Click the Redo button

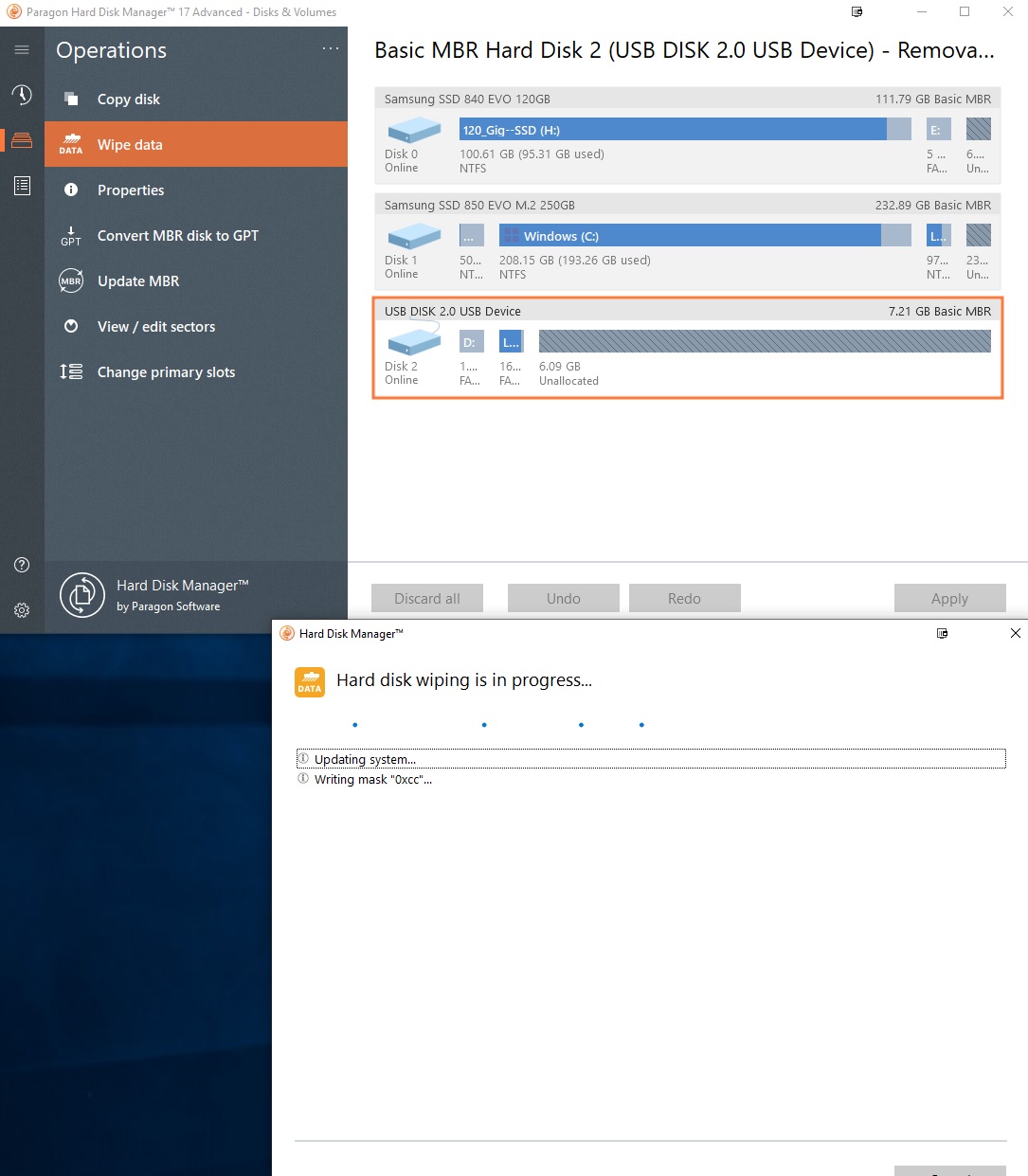pyautogui.click(x=684, y=598)
